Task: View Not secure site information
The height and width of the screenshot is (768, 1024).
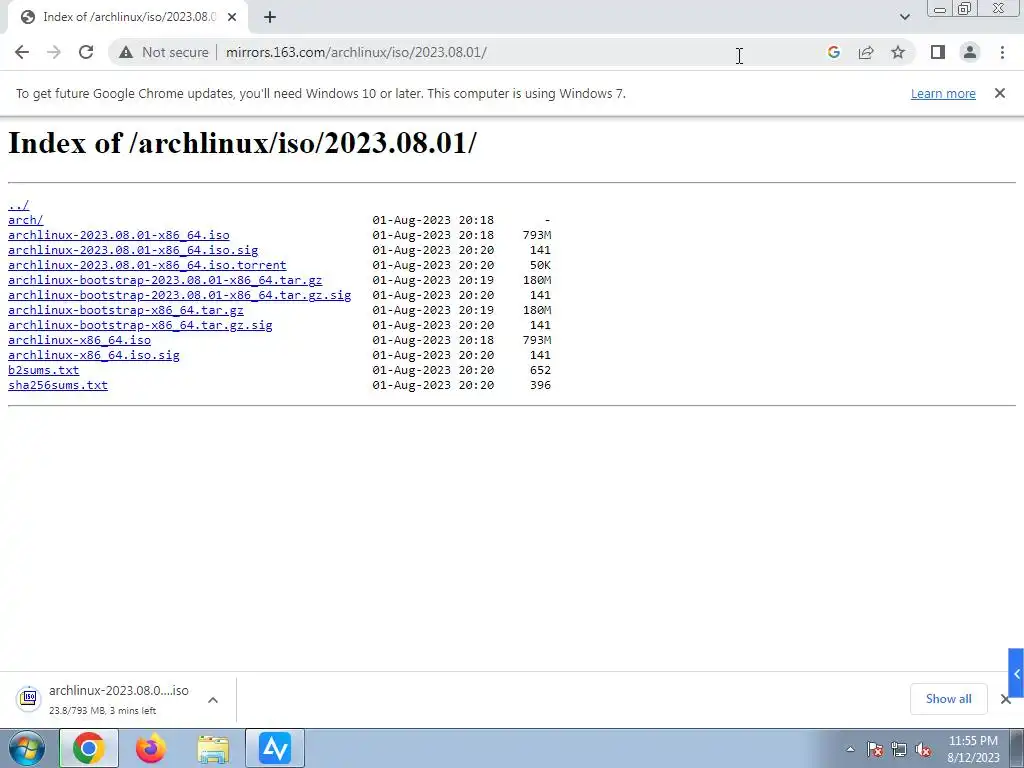Action: coord(163,52)
